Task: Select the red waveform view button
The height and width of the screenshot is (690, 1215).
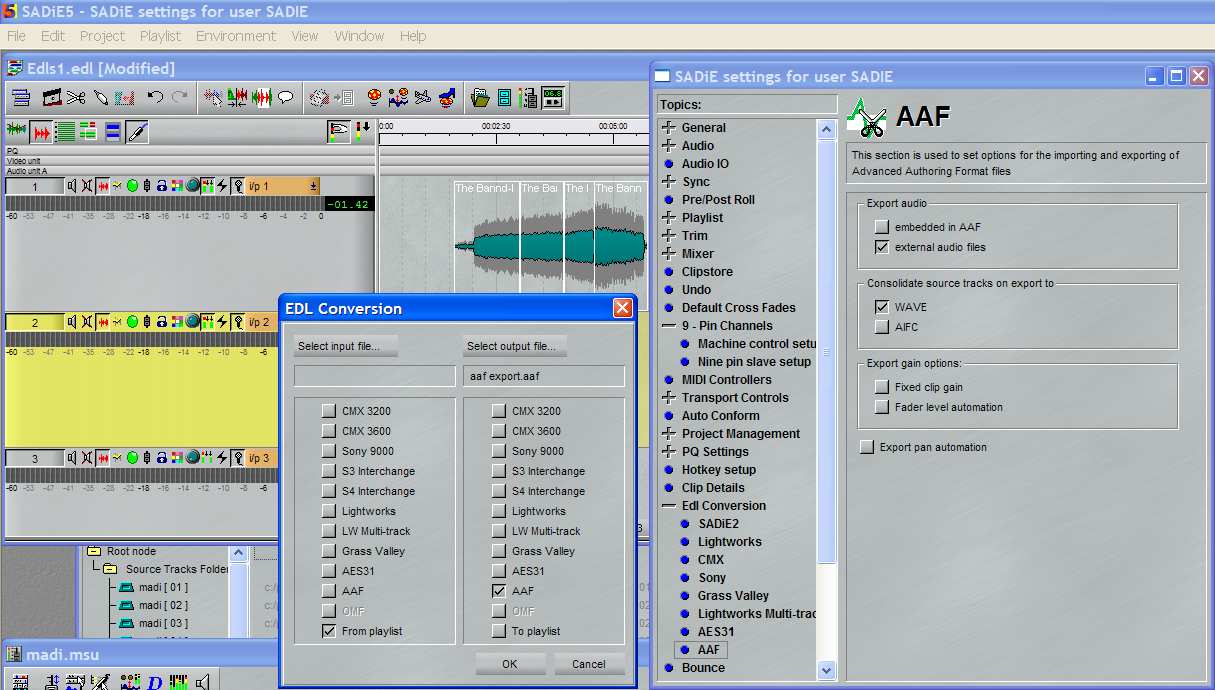Action: pyautogui.click(x=41, y=131)
